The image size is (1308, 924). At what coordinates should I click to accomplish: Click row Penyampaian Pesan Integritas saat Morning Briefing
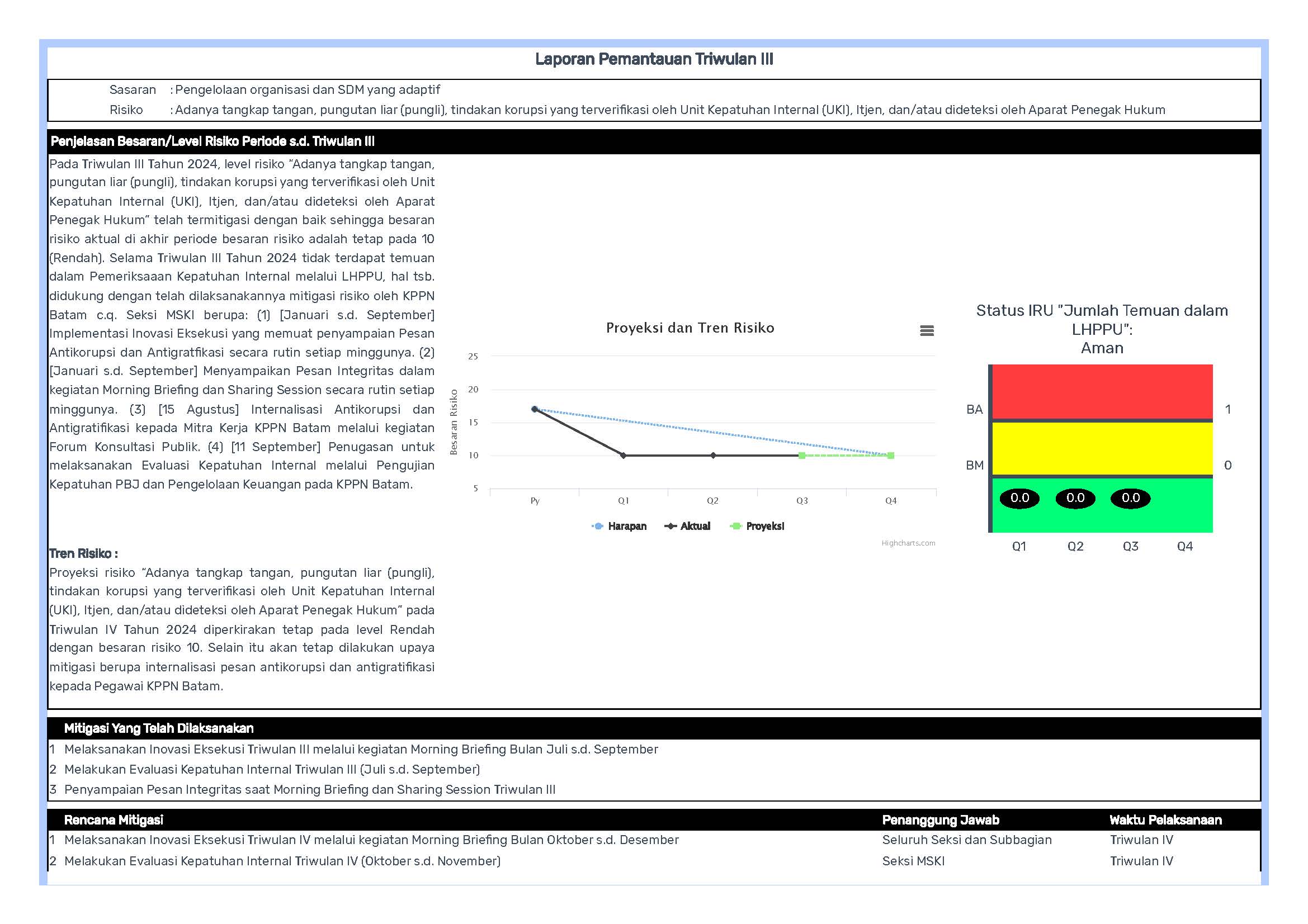pyautogui.click(x=310, y=790)
